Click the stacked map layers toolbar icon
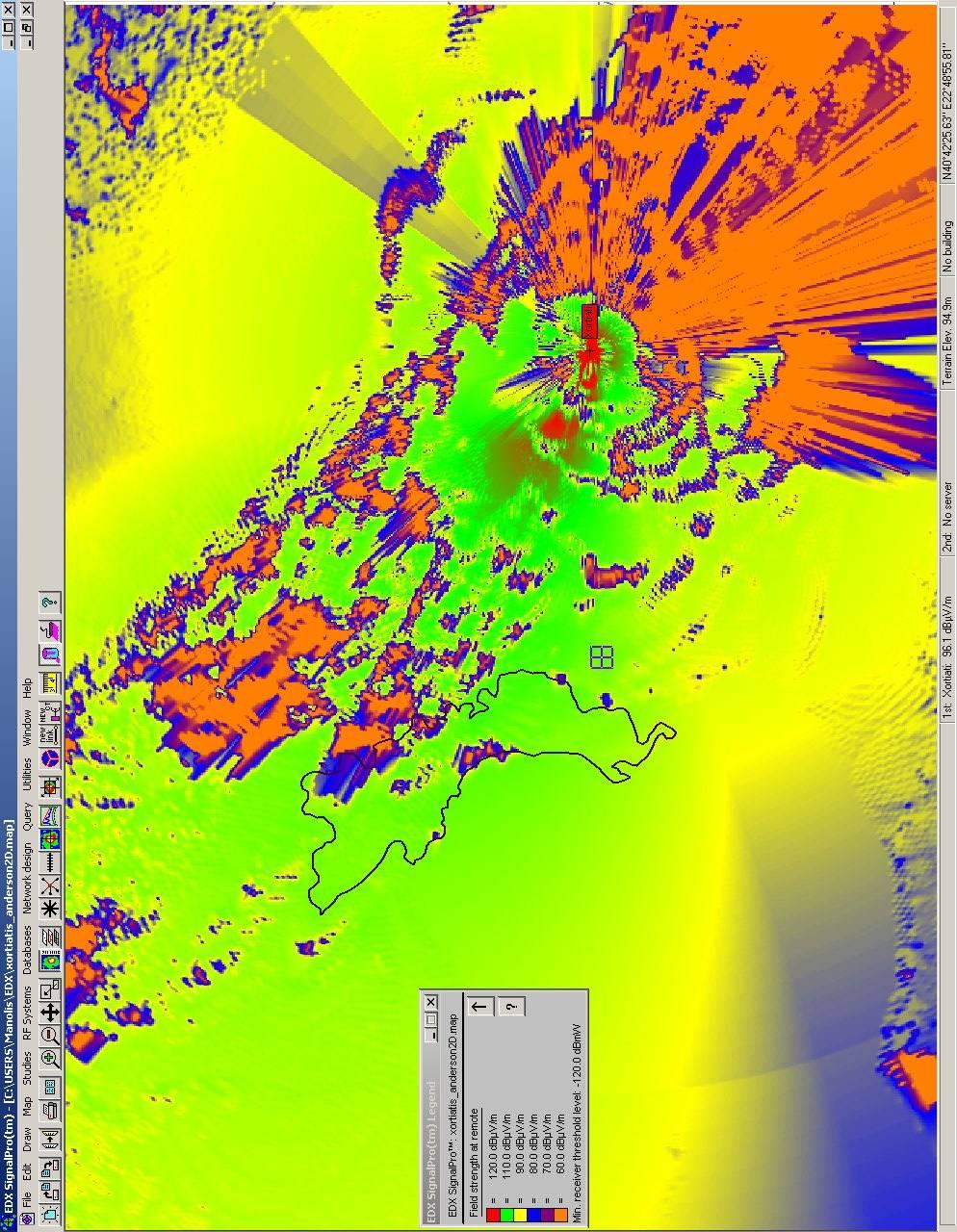The width and height of the screenshot is (957, 1232). pos(48,937)
